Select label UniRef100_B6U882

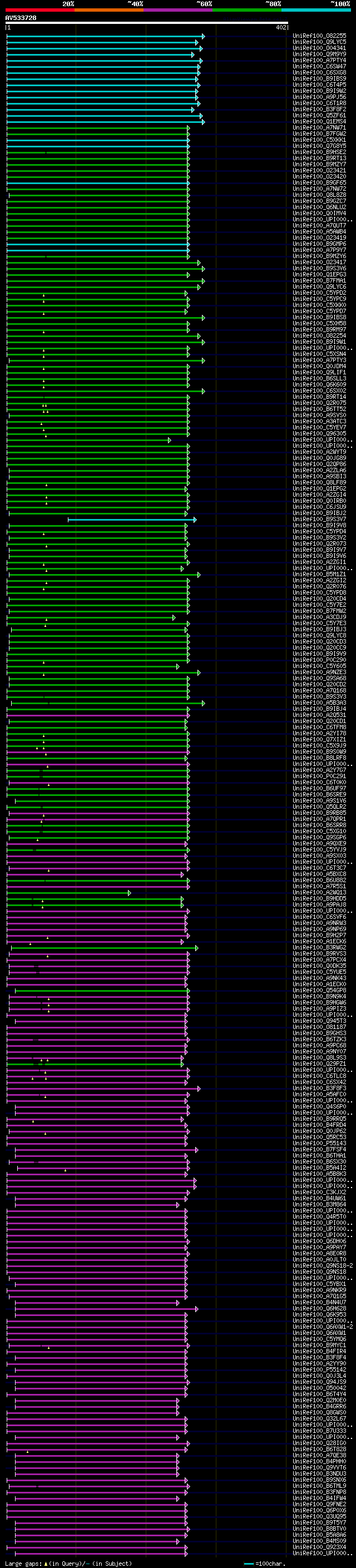[319, 880]
